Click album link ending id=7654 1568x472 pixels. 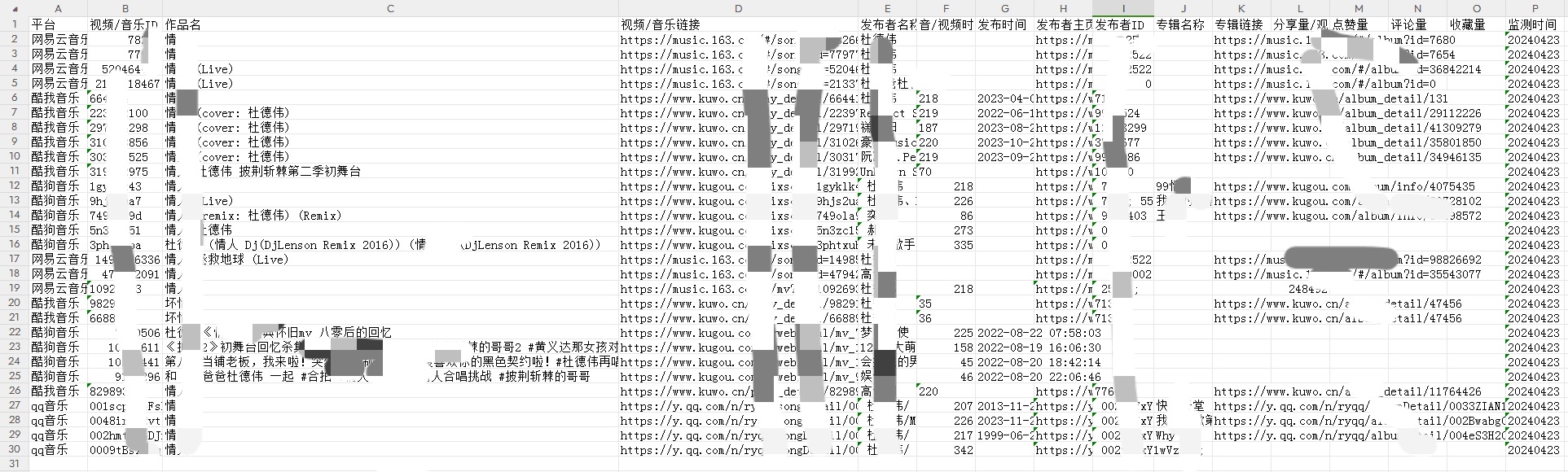1334,54
